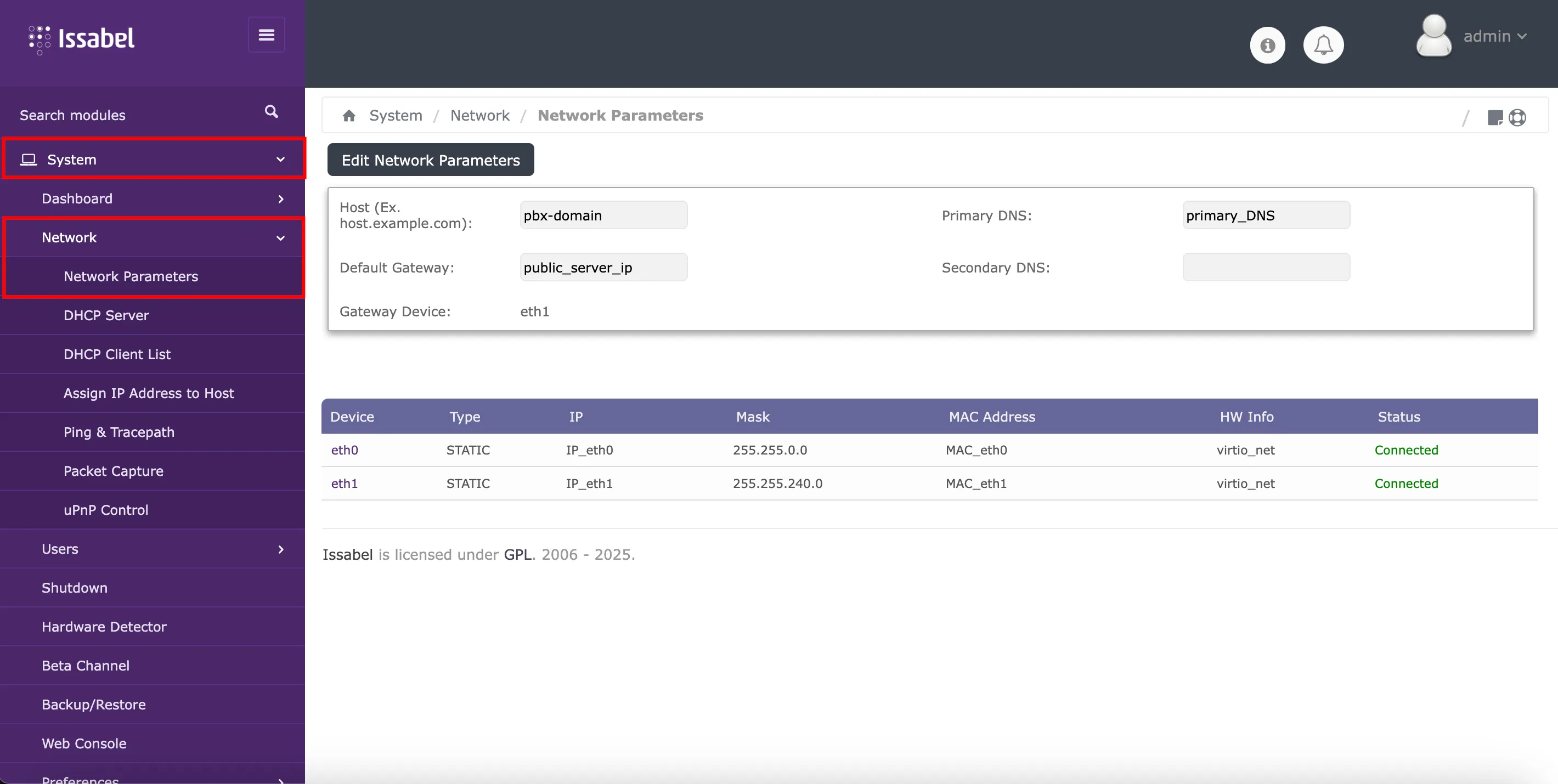Open Ping & Tracepath module
Image resolution: width=1558 pixels, height=784 pixels.
pos(118,432)
